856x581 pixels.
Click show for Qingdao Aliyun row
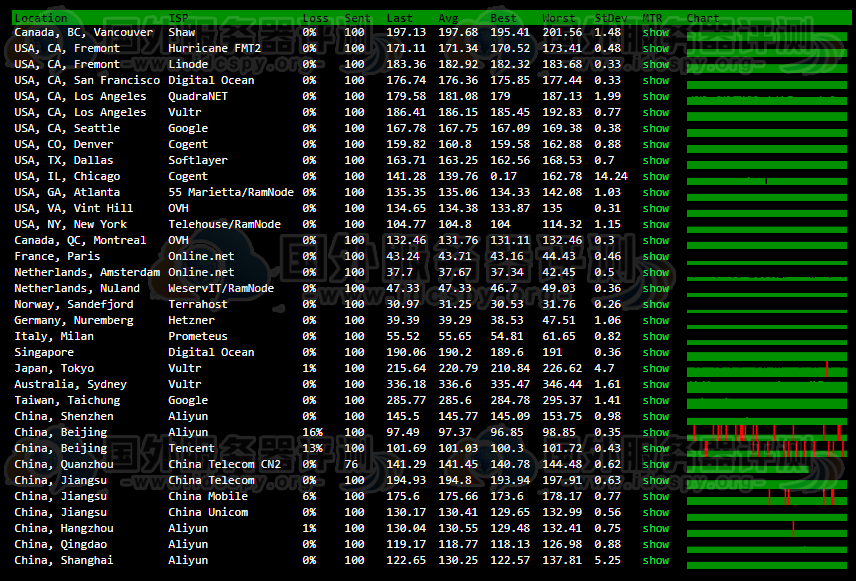[656, 544]
